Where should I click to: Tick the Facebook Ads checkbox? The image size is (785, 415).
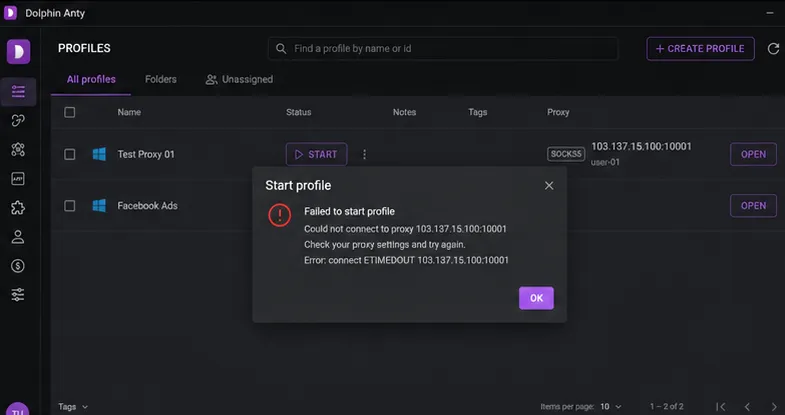(70, 206)
